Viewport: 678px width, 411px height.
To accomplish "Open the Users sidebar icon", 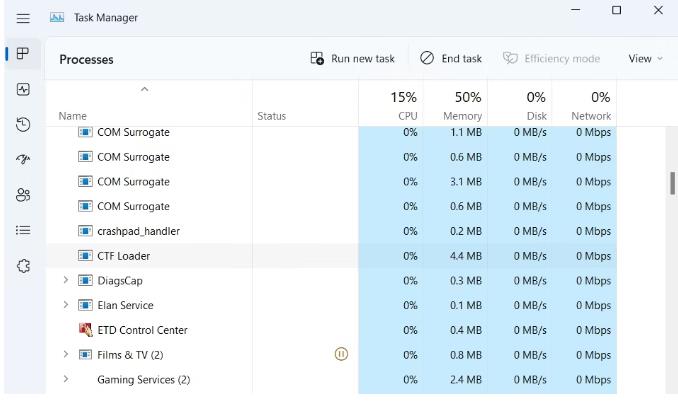I will (x=23, y=195).
